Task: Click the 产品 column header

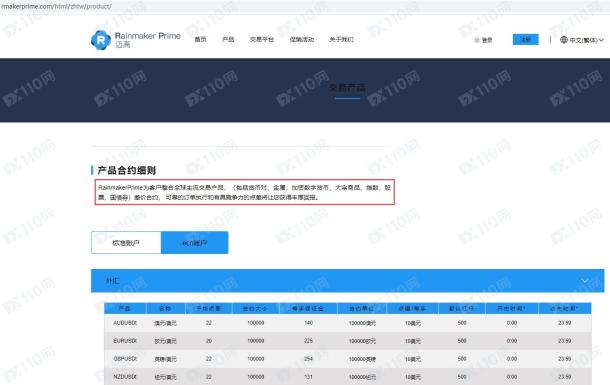Action: [x=124, y=308]
